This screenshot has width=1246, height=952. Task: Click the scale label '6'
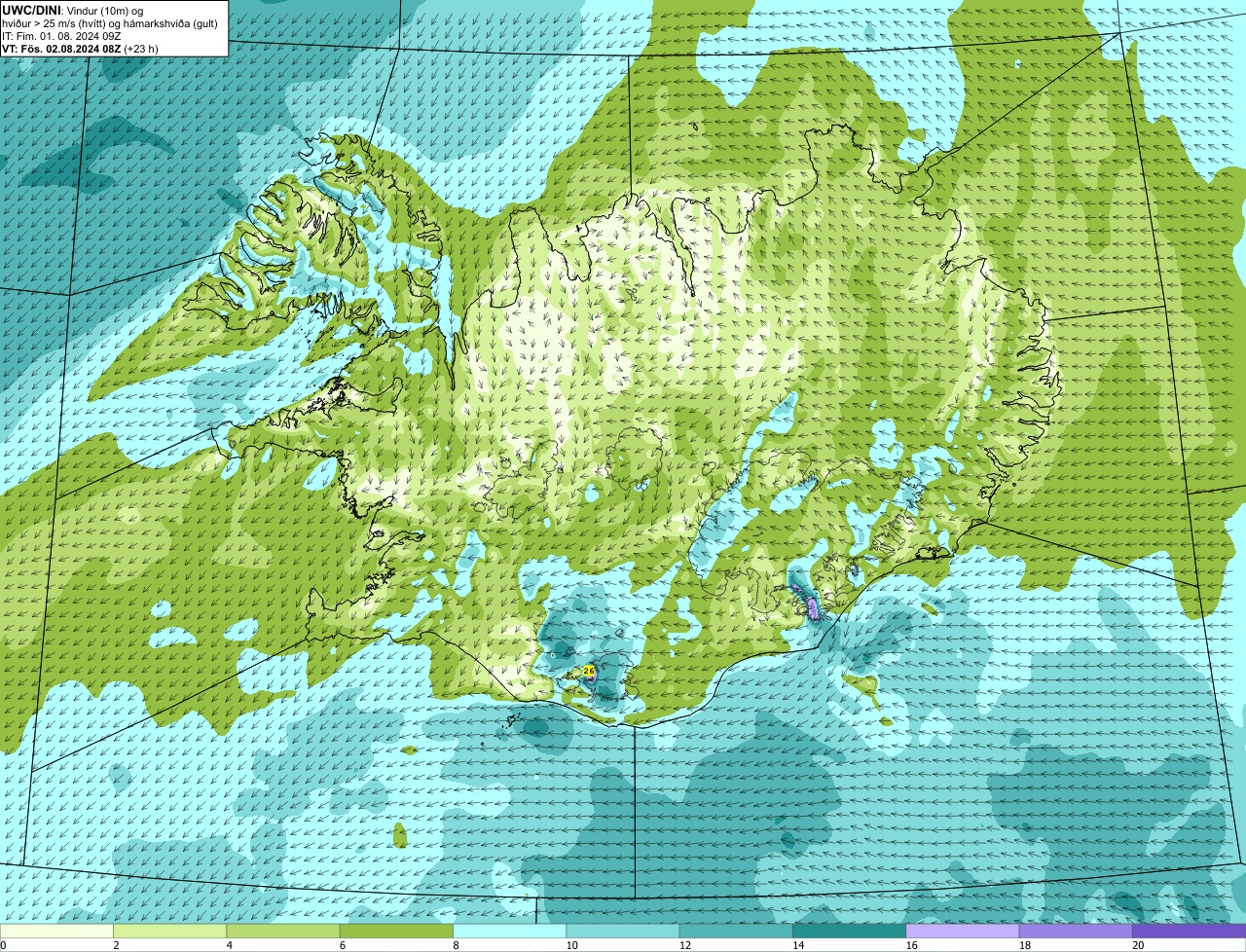[343, 945]
